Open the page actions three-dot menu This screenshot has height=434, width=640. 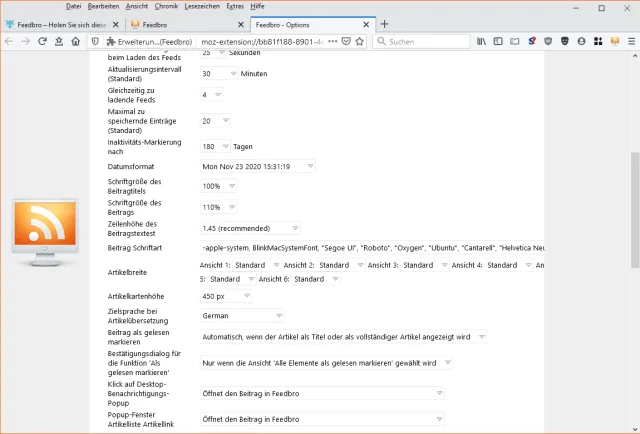click(x=333, y=41)
